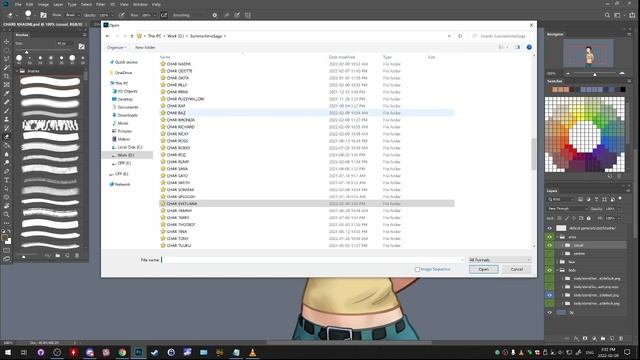This screenshot has height=360, width=640.
Task: Toggle visibility of the blue-highlighted body layer
Action: click(x=549, y=295)
